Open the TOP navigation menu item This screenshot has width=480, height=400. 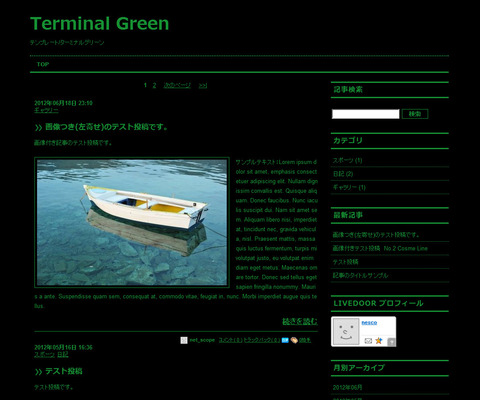tap(43, 64)
